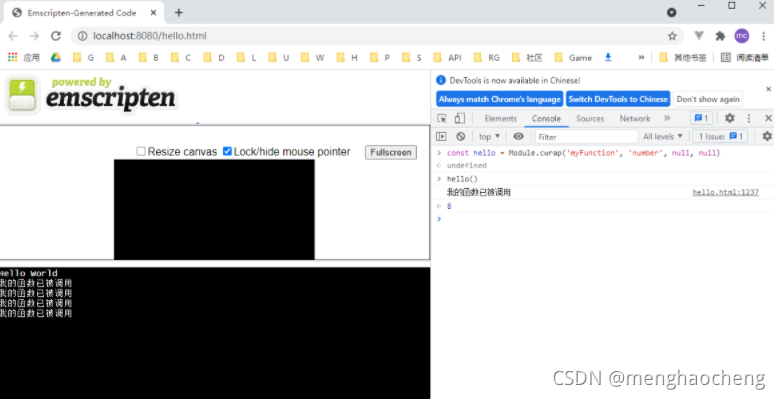This screenshot has height=399, width=780.
Task: Open the Network tab
Action: [635, 118]
